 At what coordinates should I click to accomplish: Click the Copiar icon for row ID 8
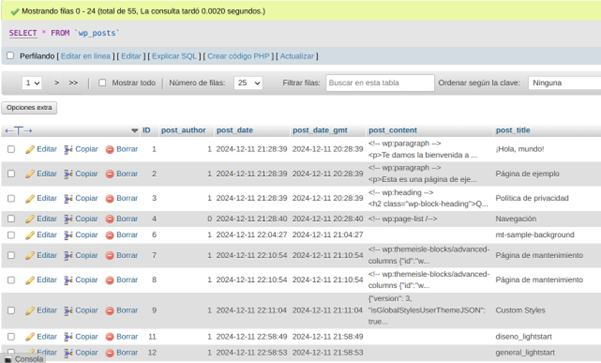tap(68, 280)
